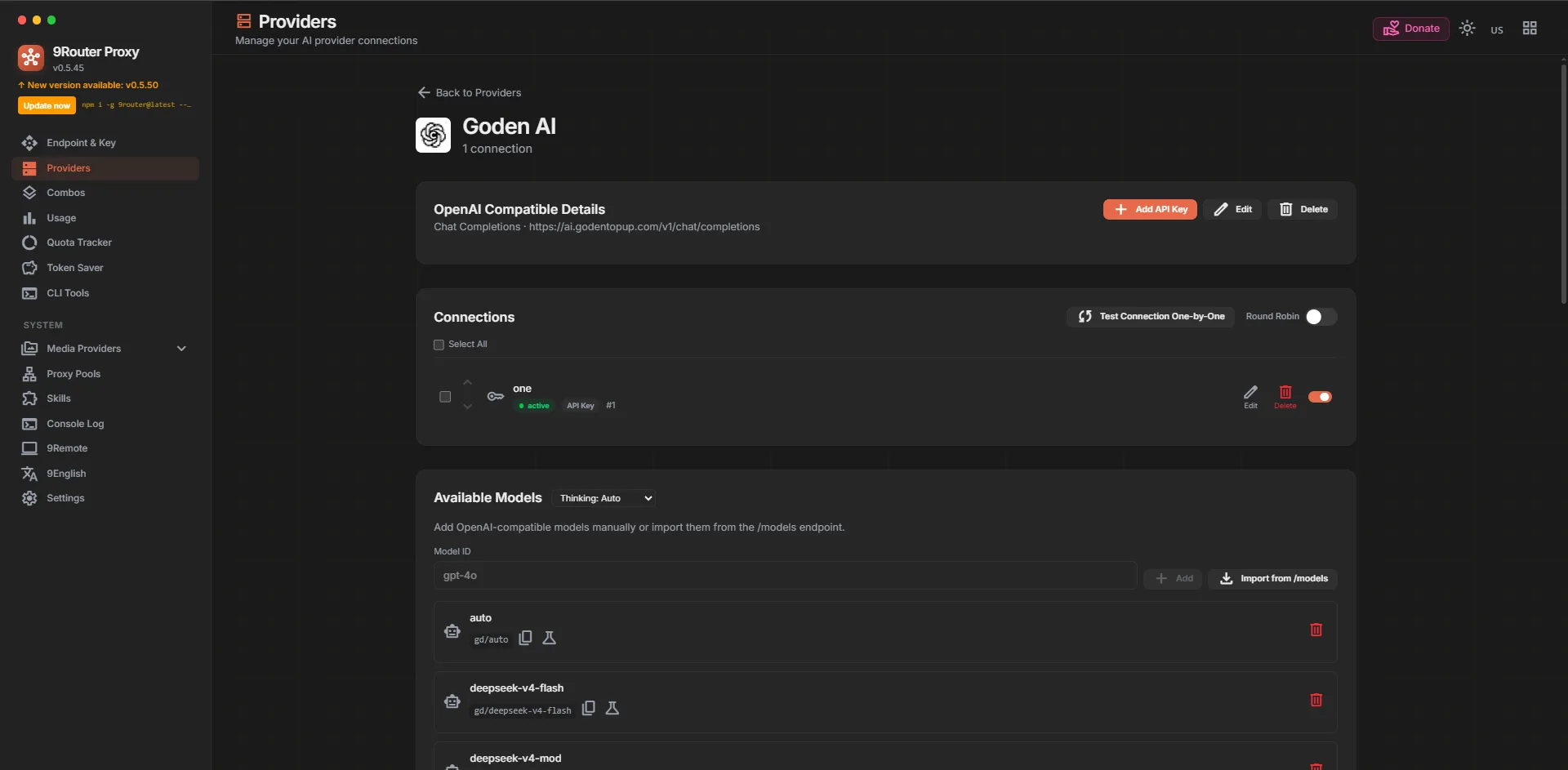Click the completions endpoint URL text
The width and height of the screenshot is (1568, 770).
coord(644,227)
